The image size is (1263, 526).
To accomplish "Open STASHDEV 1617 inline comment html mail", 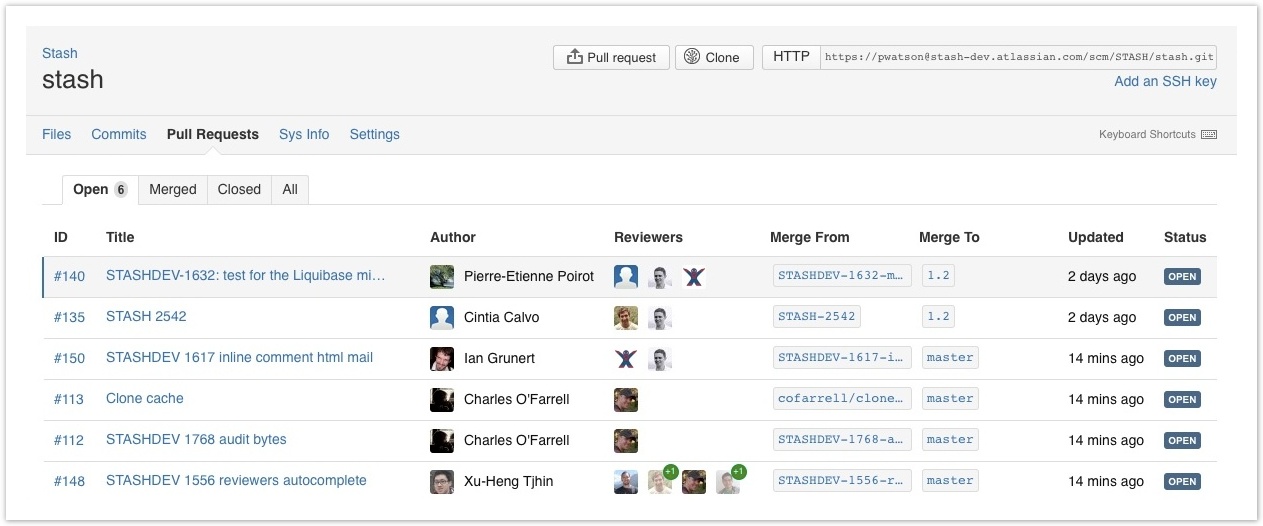I will pos(239,357).
